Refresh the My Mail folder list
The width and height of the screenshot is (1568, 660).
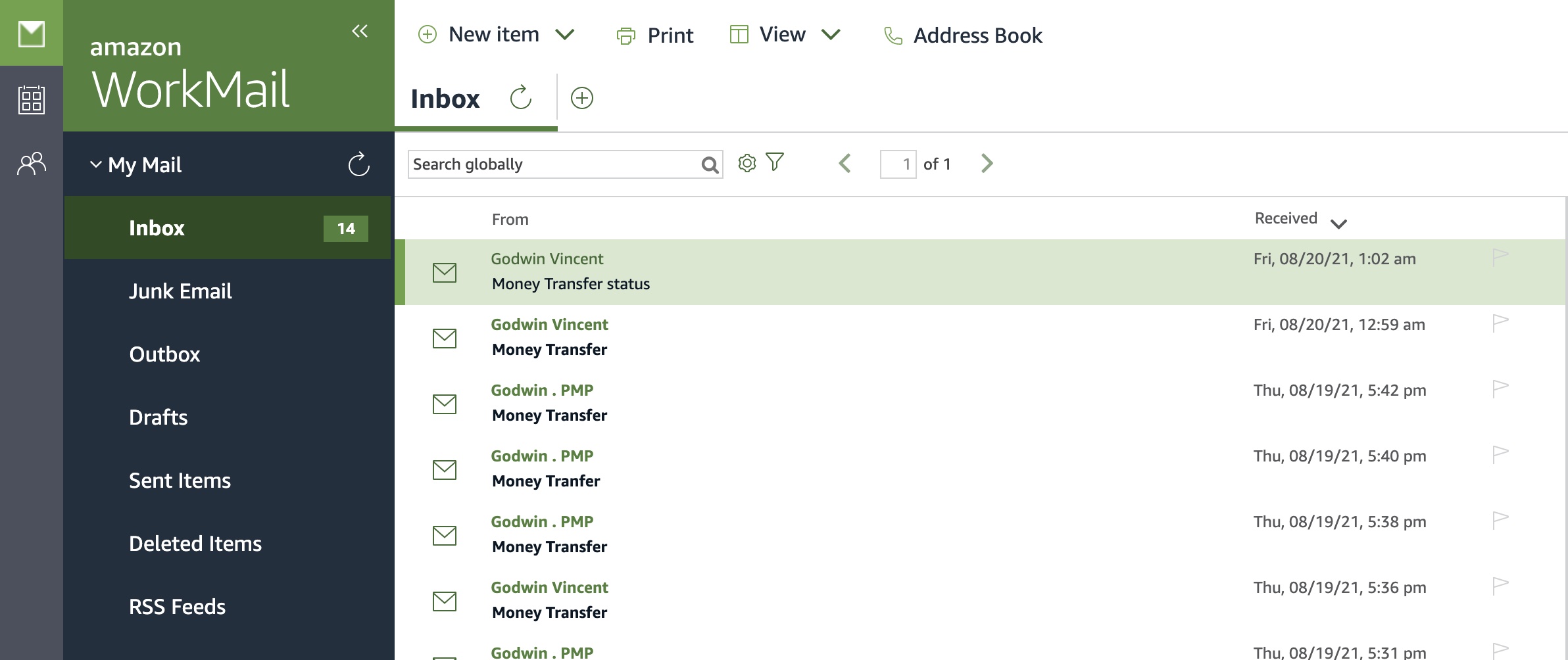tap(359, 164)
